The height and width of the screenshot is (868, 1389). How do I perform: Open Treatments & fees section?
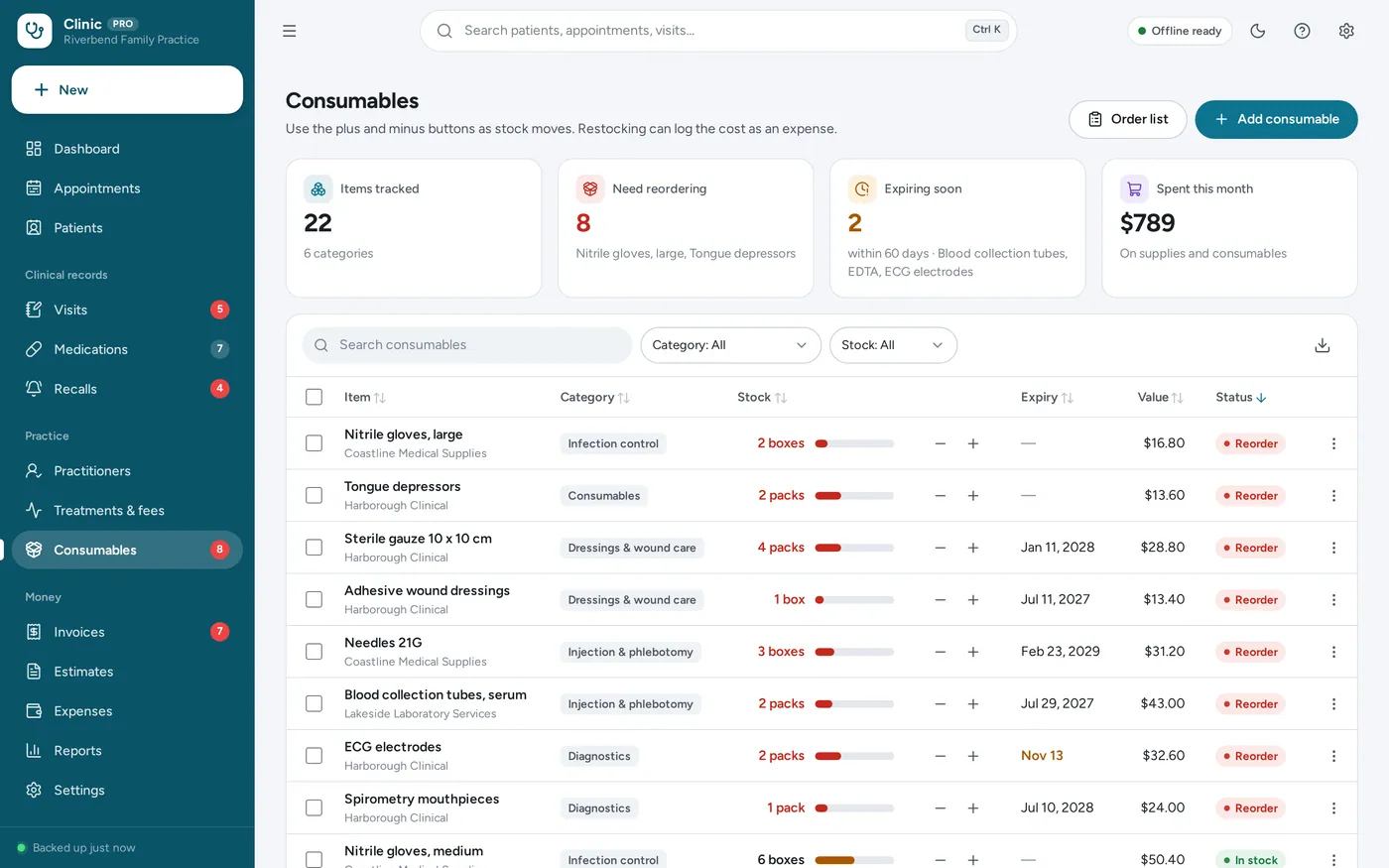(x=127, y=511)
